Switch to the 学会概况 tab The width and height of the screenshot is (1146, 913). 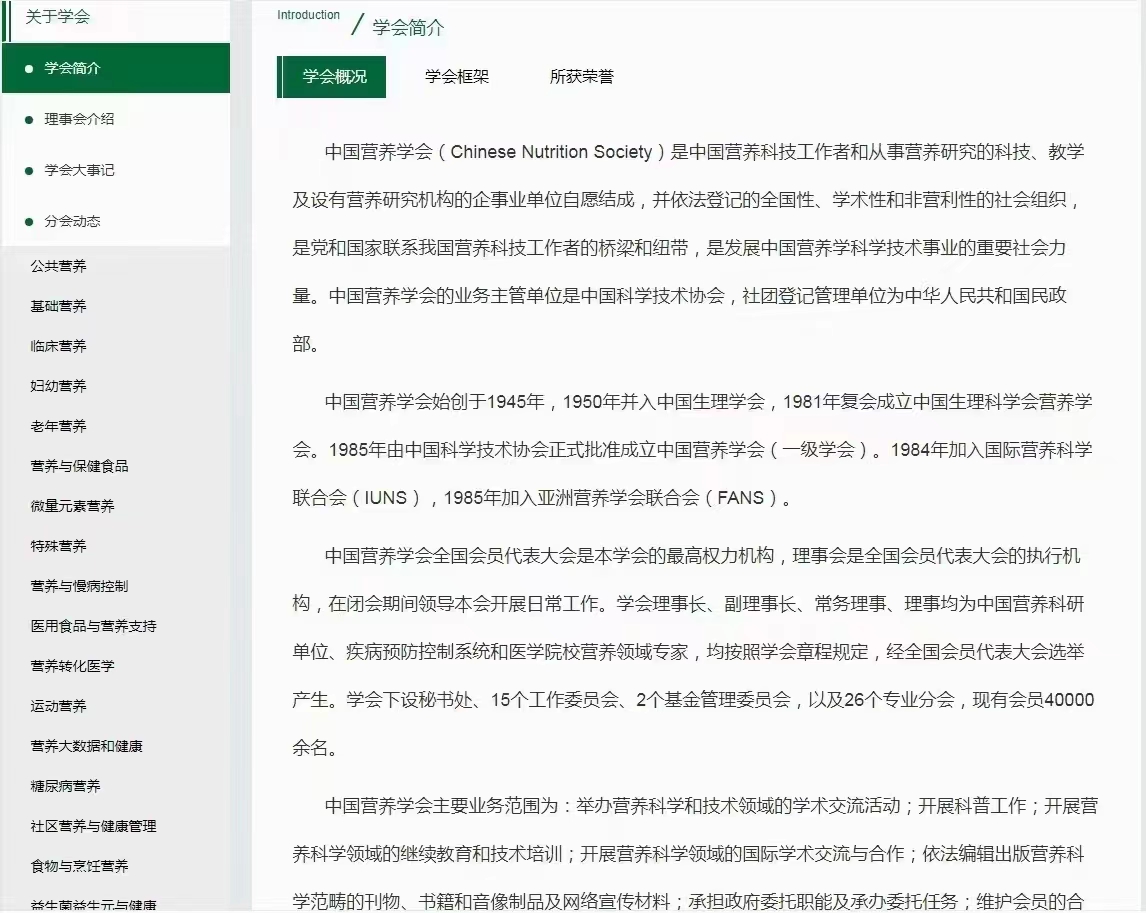334,77
